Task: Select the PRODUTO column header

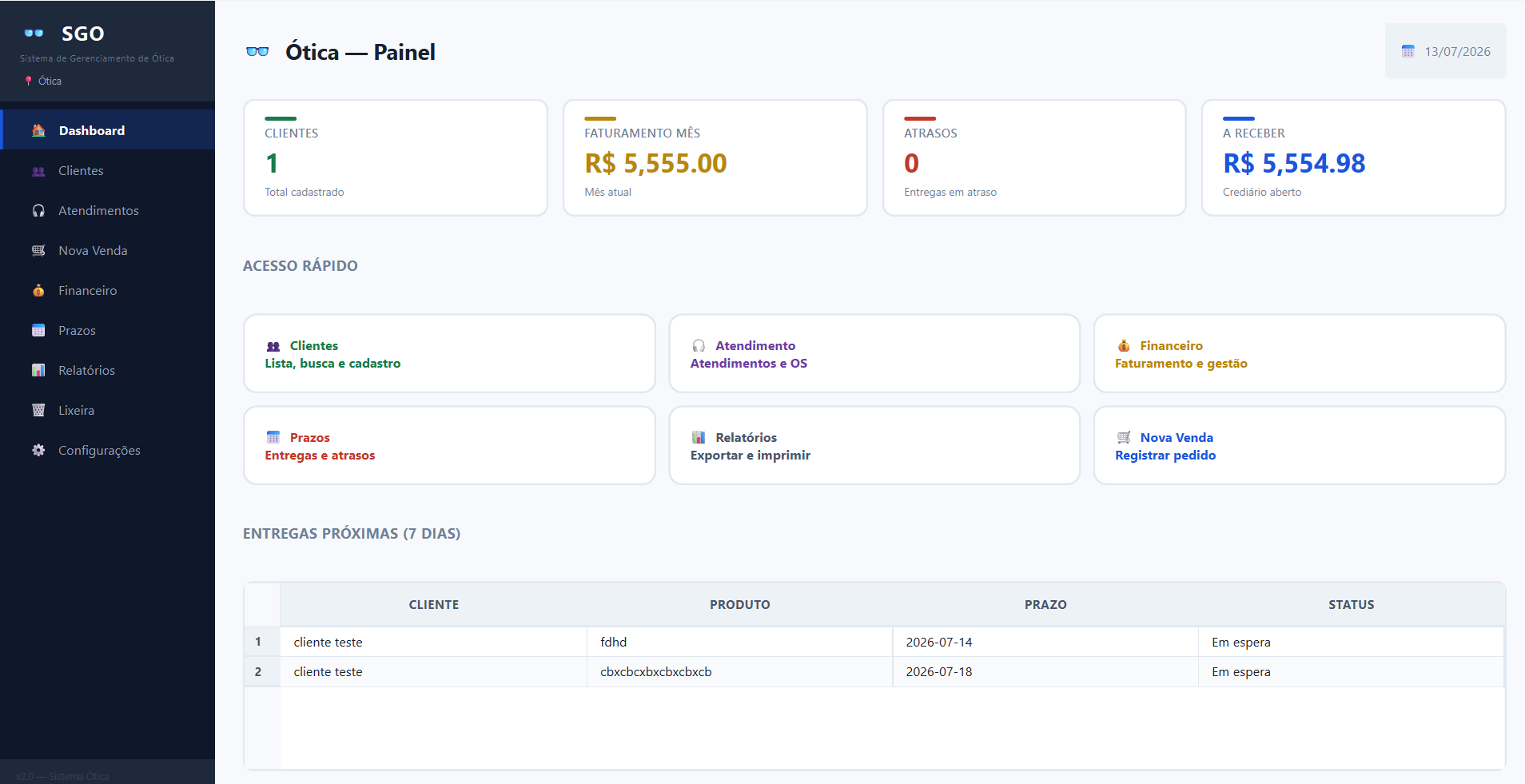Action: [x=740, y=605]
